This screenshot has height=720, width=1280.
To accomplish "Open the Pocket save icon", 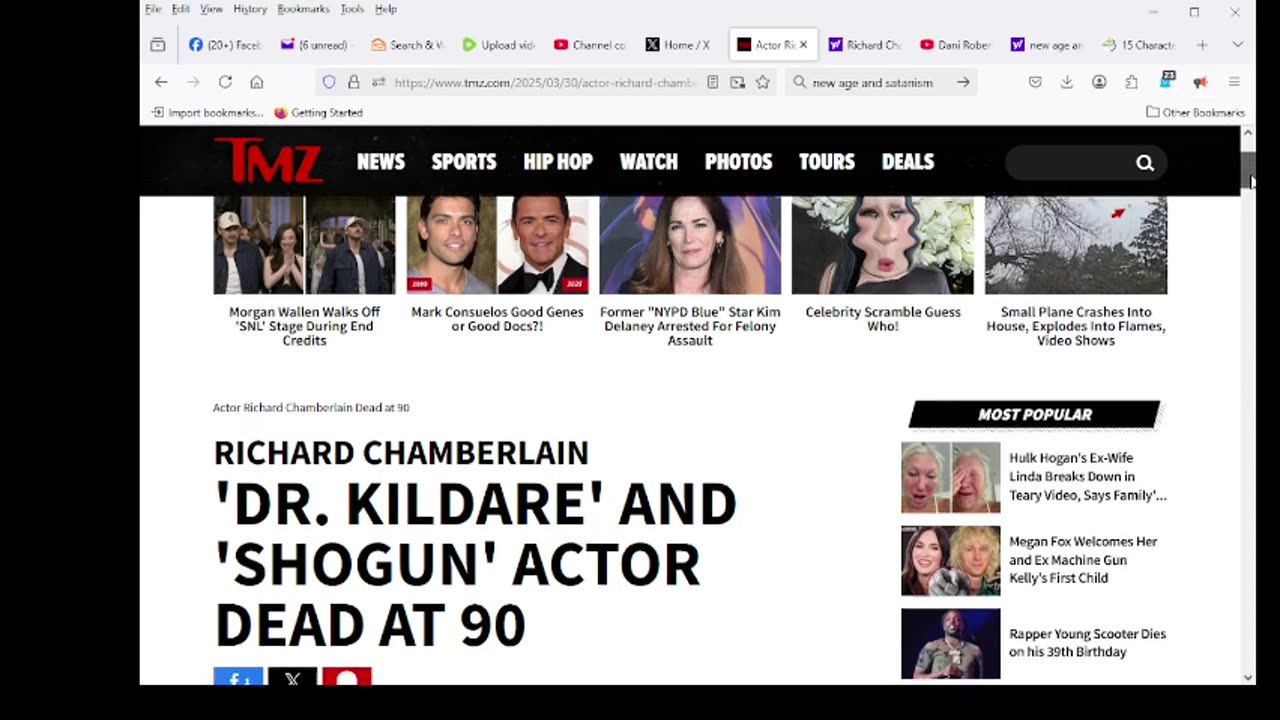I will (1035, 82).
